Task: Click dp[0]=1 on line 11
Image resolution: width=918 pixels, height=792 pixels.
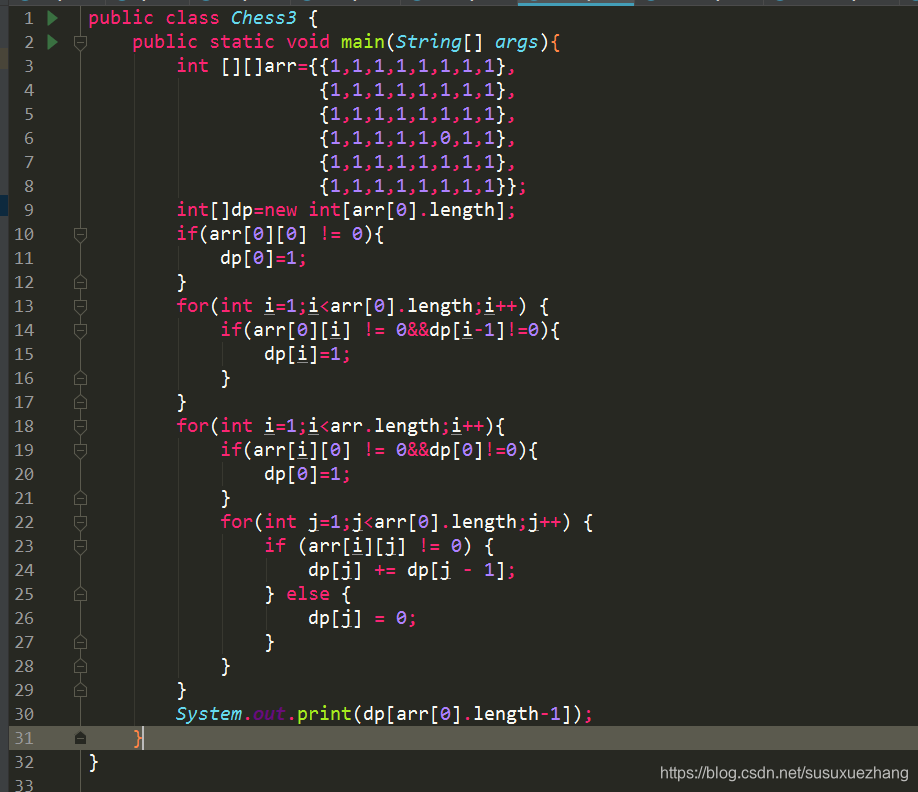Action: 263,258
